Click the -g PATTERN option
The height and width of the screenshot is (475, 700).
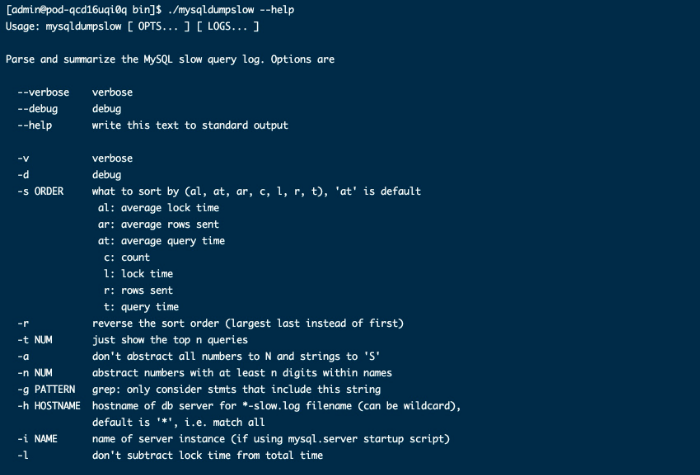click(46, 389)
